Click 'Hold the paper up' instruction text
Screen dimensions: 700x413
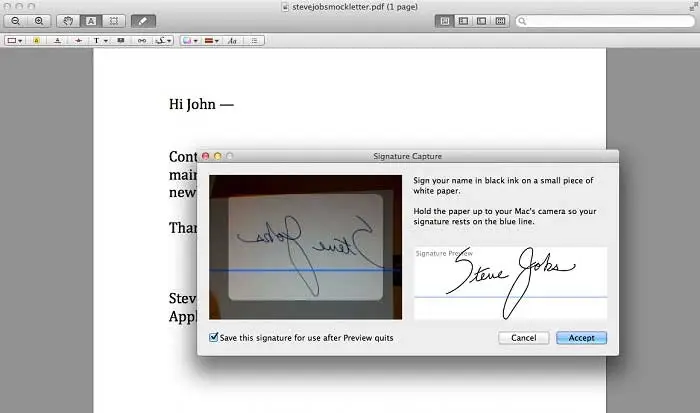[x=505, y=216]
